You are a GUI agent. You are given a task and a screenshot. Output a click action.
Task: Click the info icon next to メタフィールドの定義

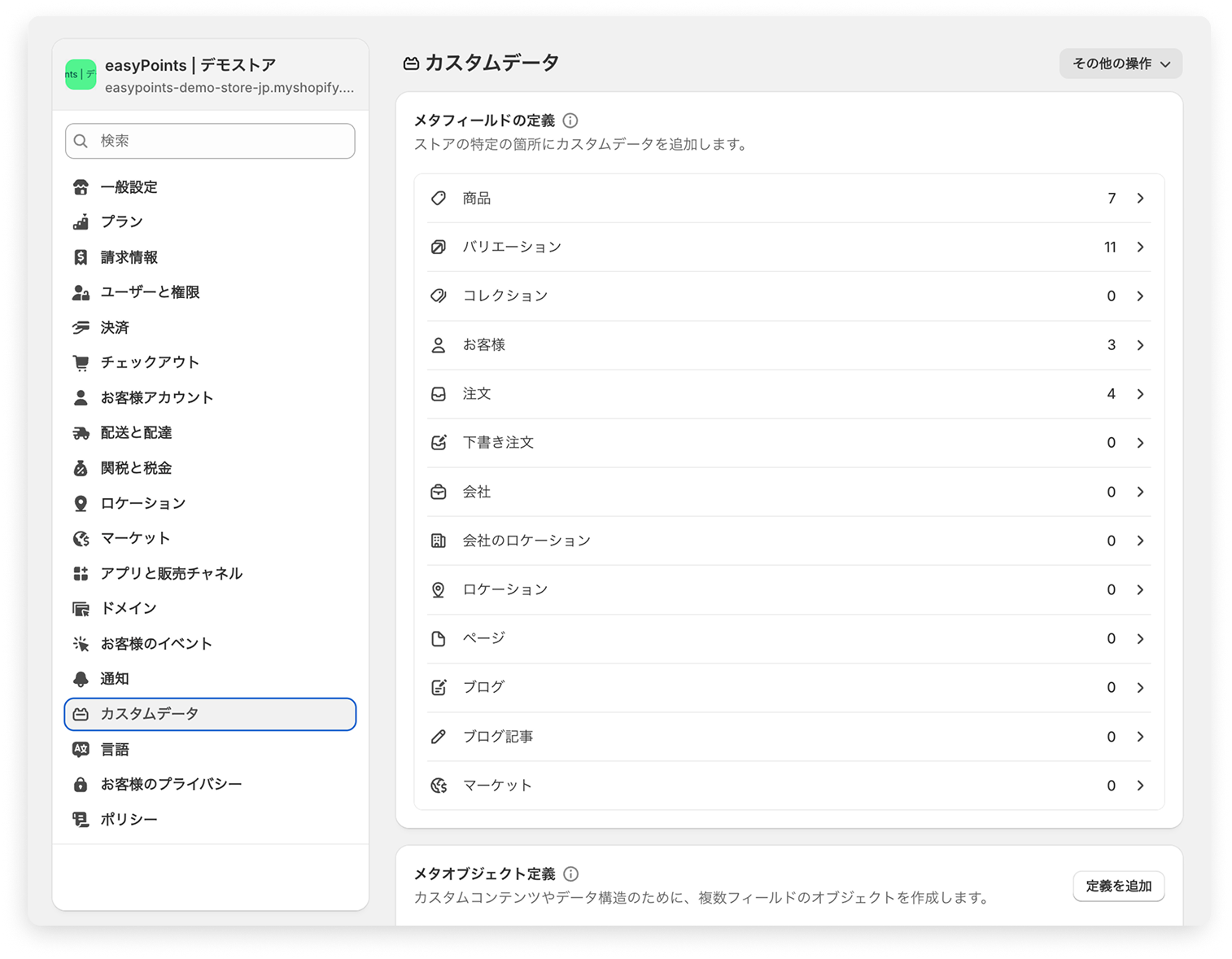570,120
